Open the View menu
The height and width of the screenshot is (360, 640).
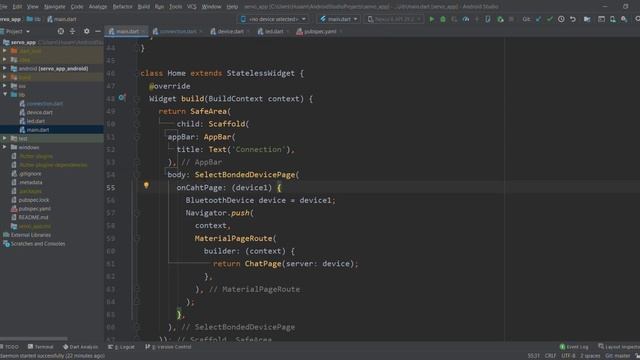click(x=33, y=7)
